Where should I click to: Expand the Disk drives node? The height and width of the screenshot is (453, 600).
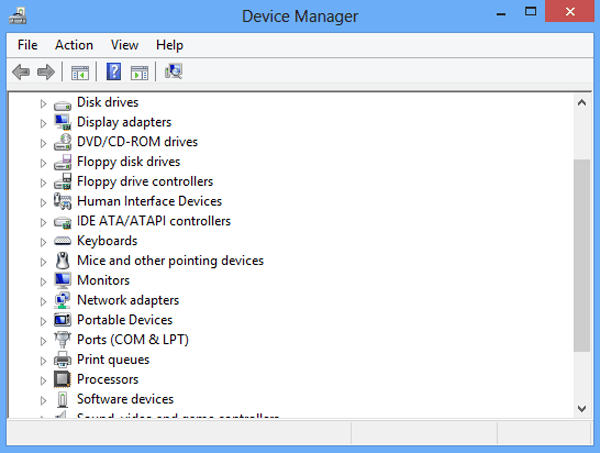43,103
